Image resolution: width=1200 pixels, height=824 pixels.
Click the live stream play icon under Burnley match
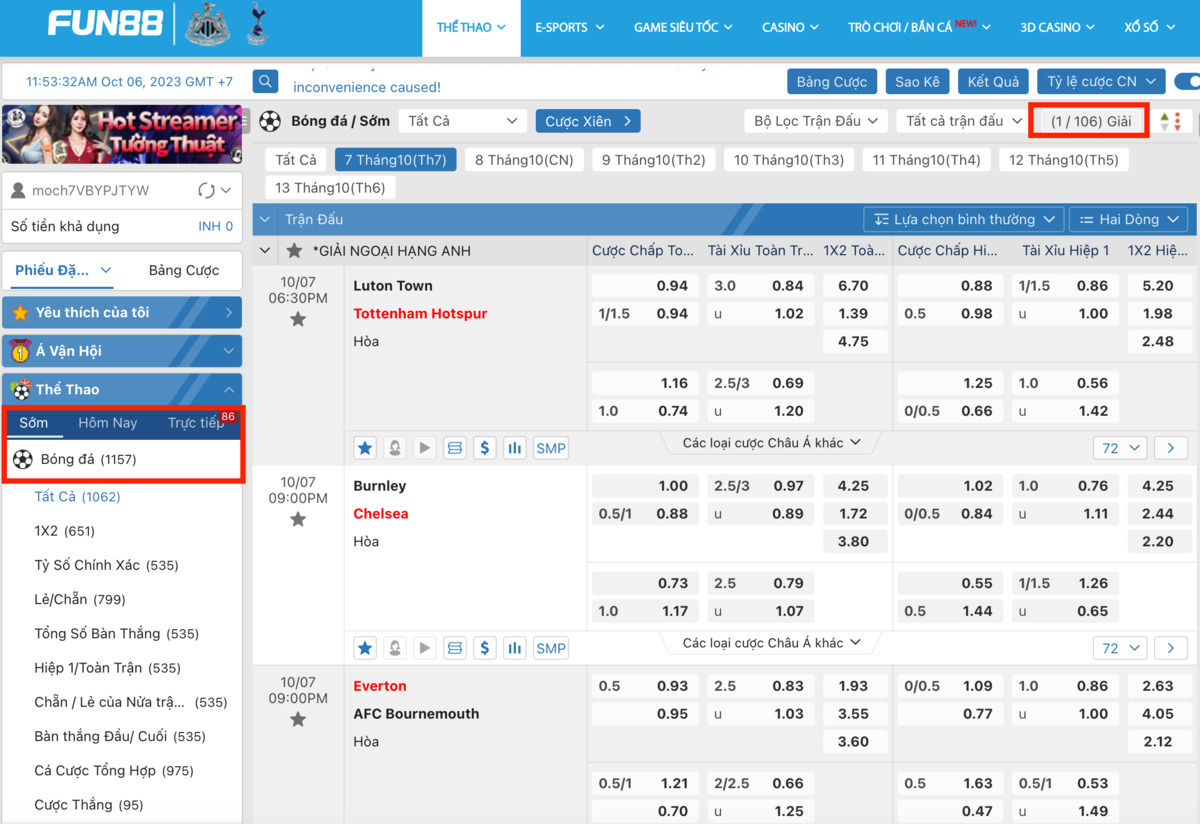[425, 648]
